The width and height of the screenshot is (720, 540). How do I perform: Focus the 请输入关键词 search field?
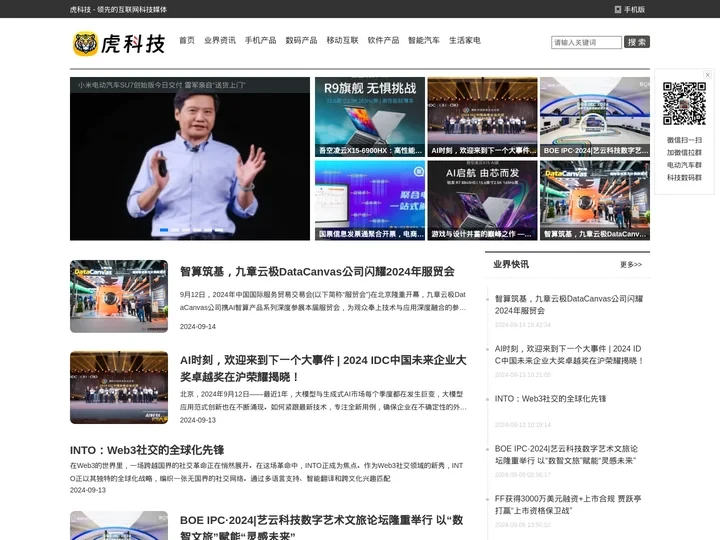pos(586,42)
